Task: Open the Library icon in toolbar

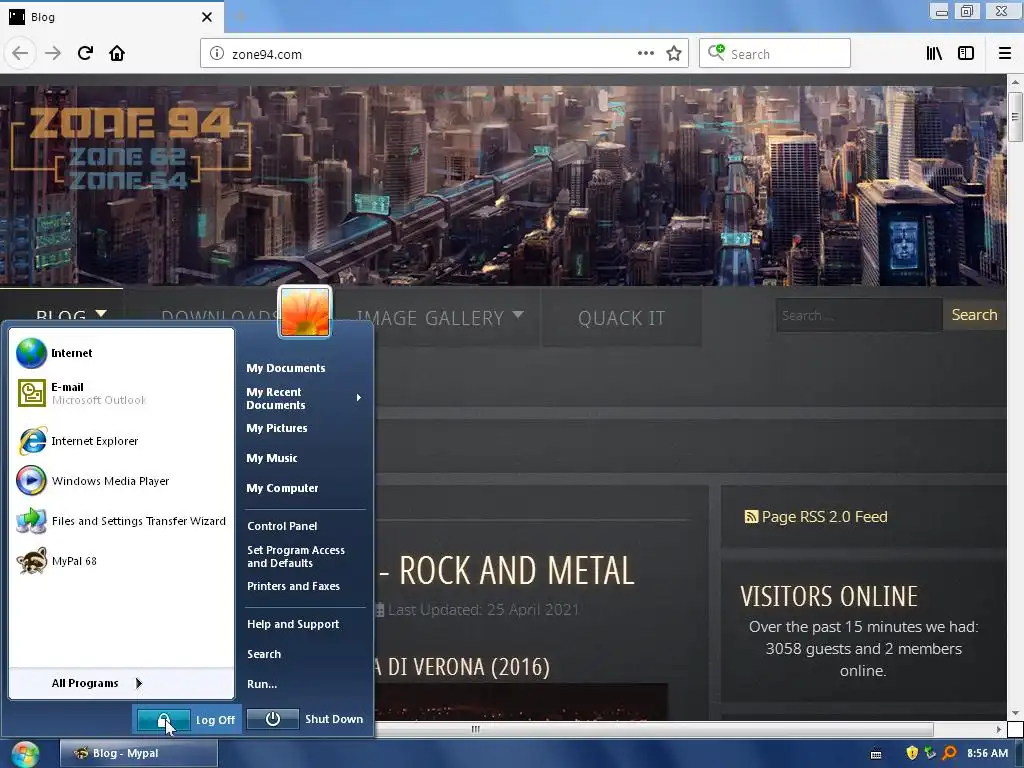Action: 934,54
